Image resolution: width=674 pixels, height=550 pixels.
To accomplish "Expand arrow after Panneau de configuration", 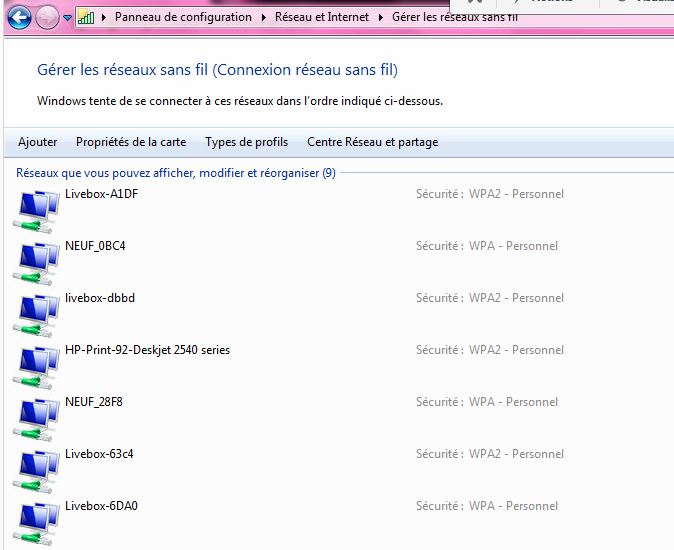I will point(266,17).
